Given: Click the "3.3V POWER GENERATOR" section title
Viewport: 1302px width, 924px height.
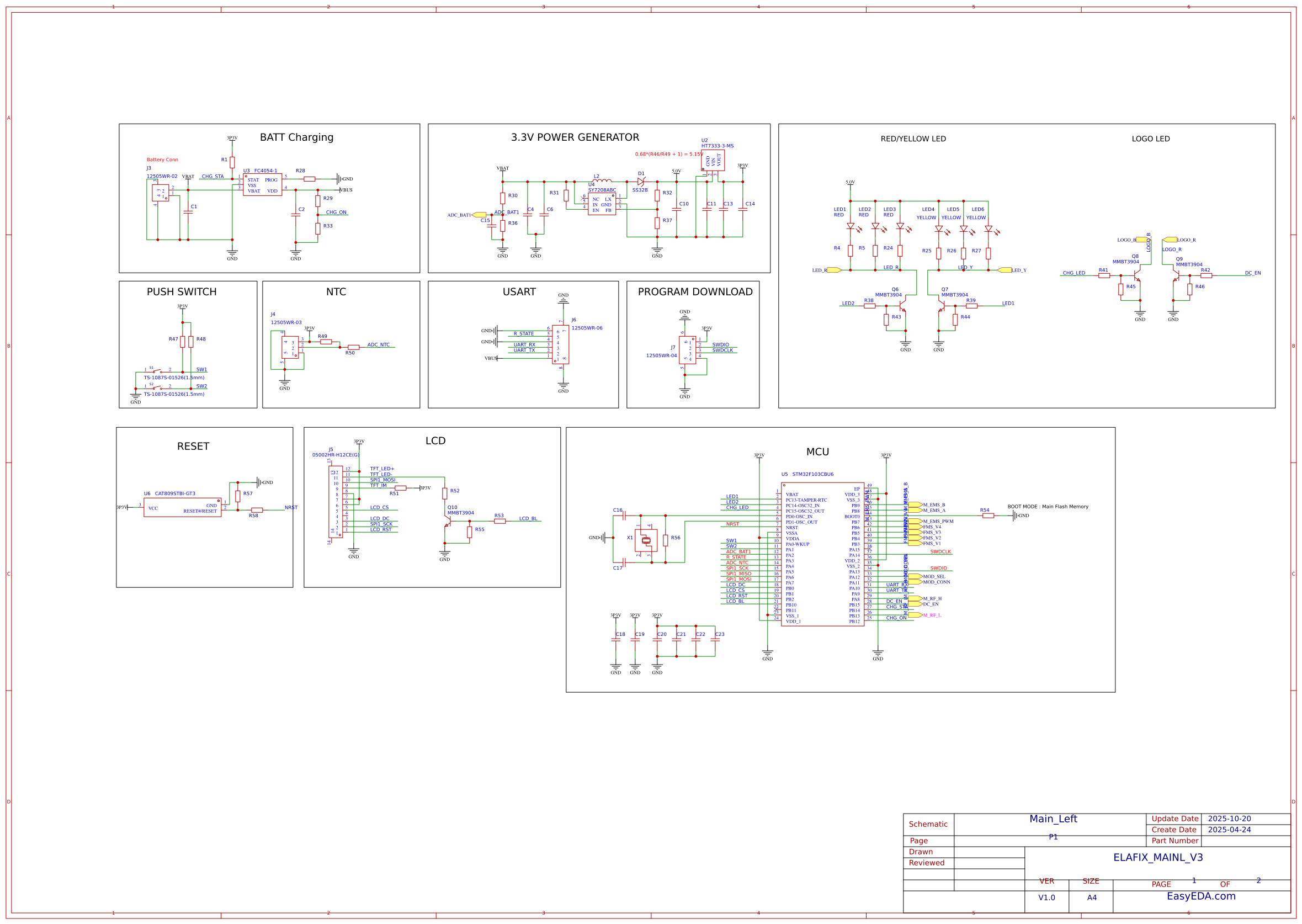Looking at the screenshot, I should click(575, 137).
